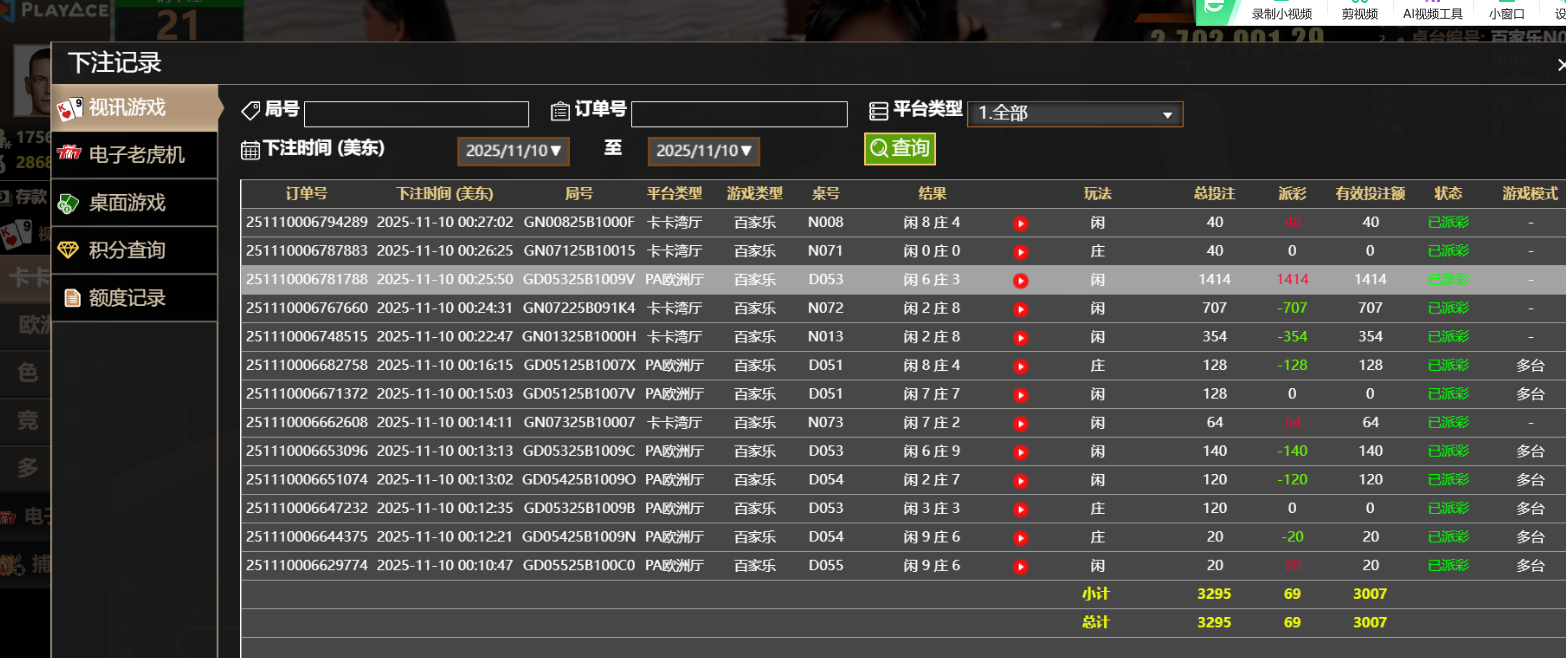Click replay icon for order 251110006629774
The width and height of the screenshot is (1566, 658).
(x=1020, y=567)
